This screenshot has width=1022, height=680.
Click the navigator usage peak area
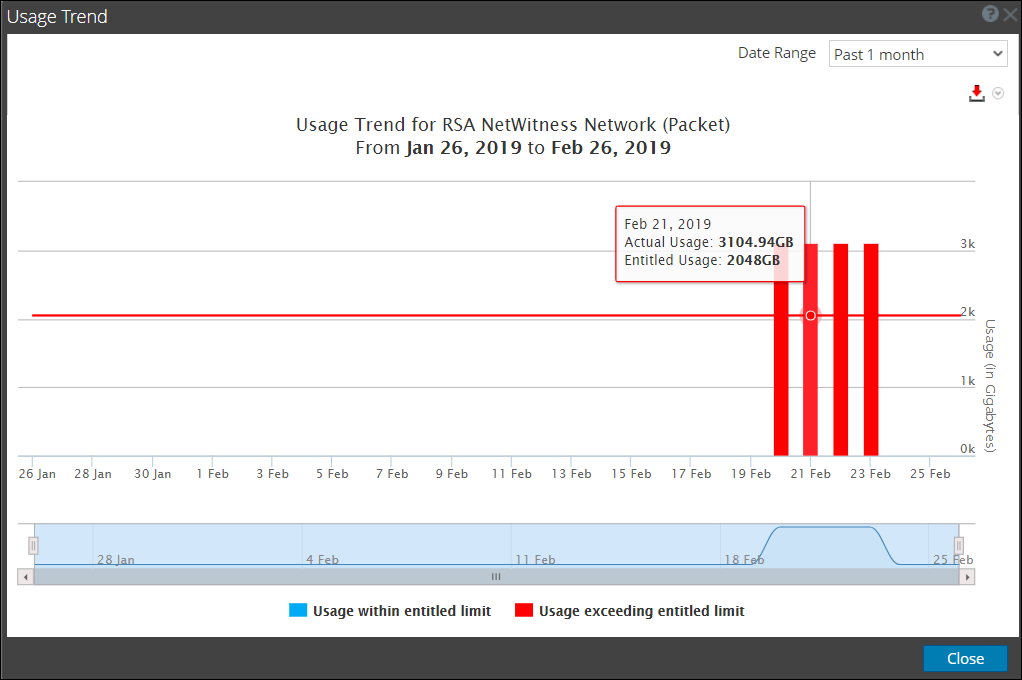tap(825, 545)
